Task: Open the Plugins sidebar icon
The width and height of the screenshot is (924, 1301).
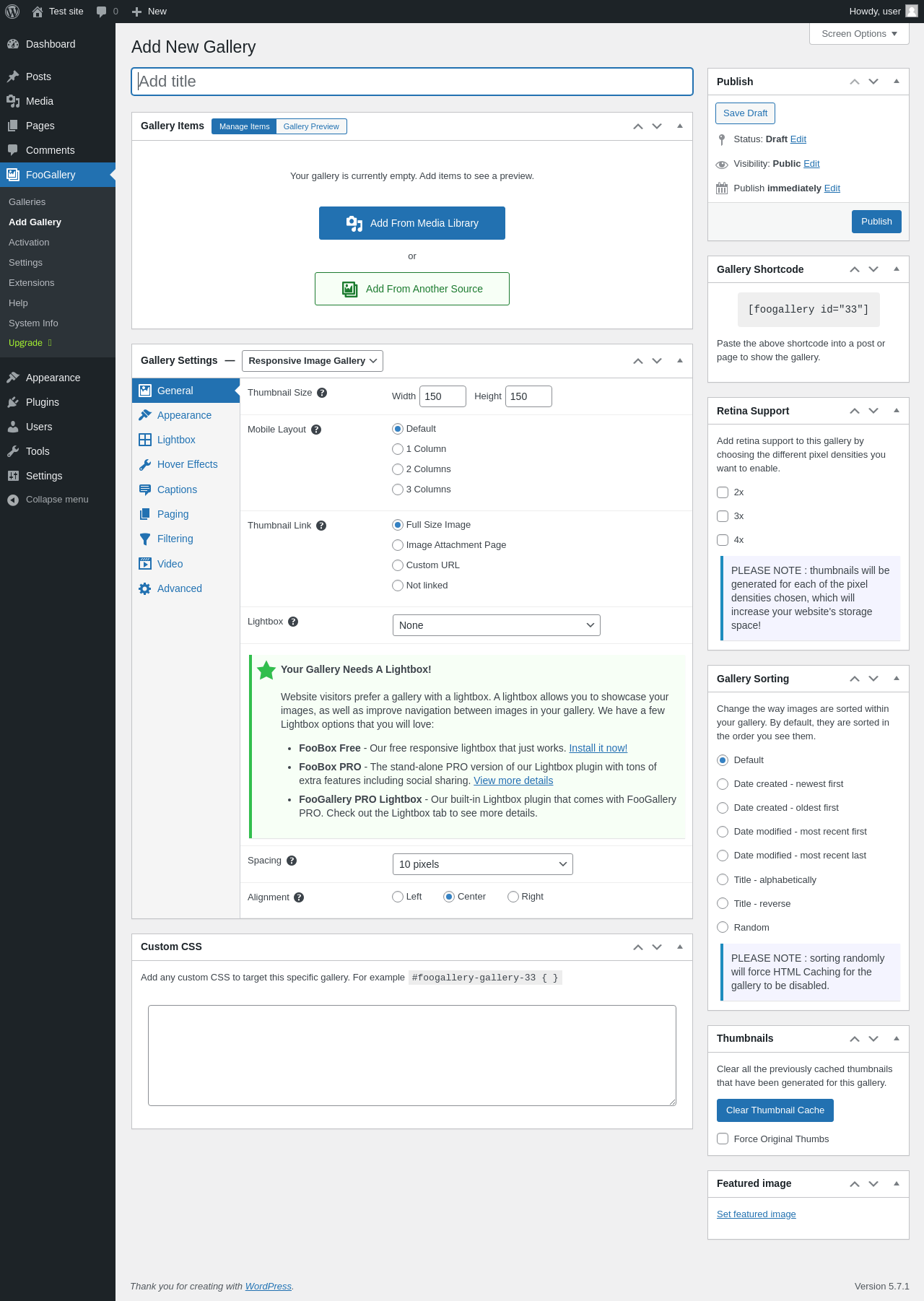Action: [x=13, y=402]
